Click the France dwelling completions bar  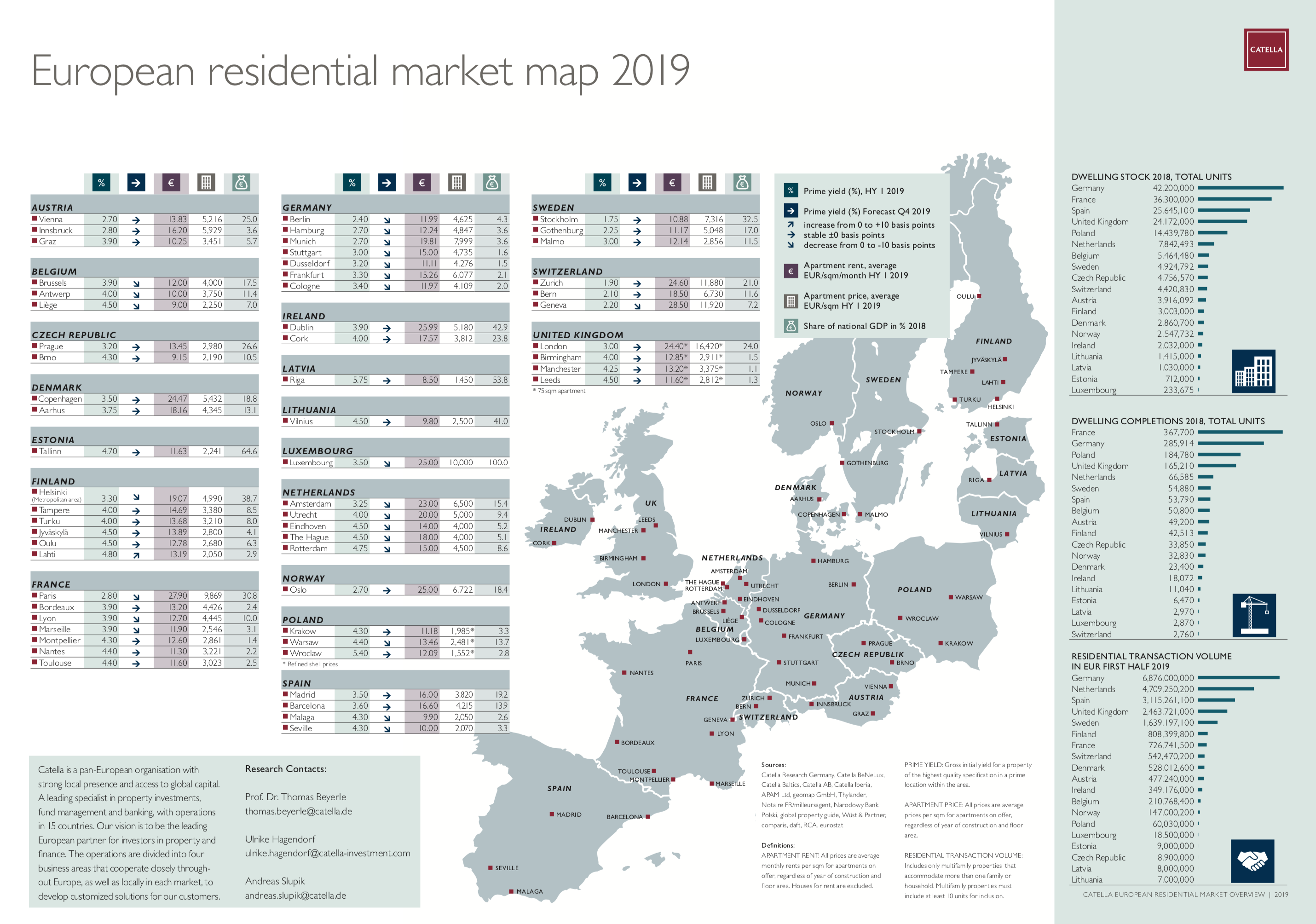pos(1240,432)
